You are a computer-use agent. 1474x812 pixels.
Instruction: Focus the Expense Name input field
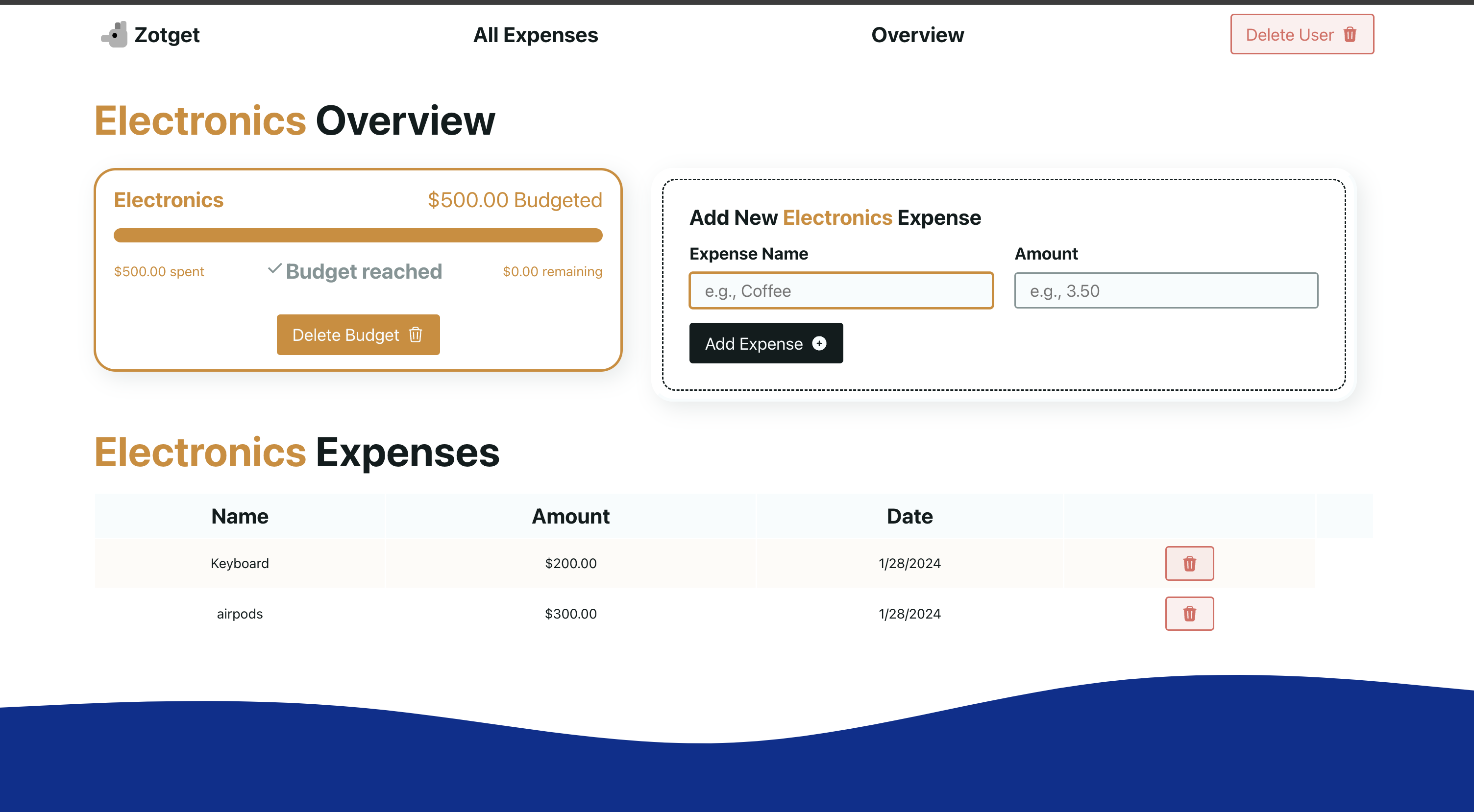pyautogui.click(x=840, y=290)
